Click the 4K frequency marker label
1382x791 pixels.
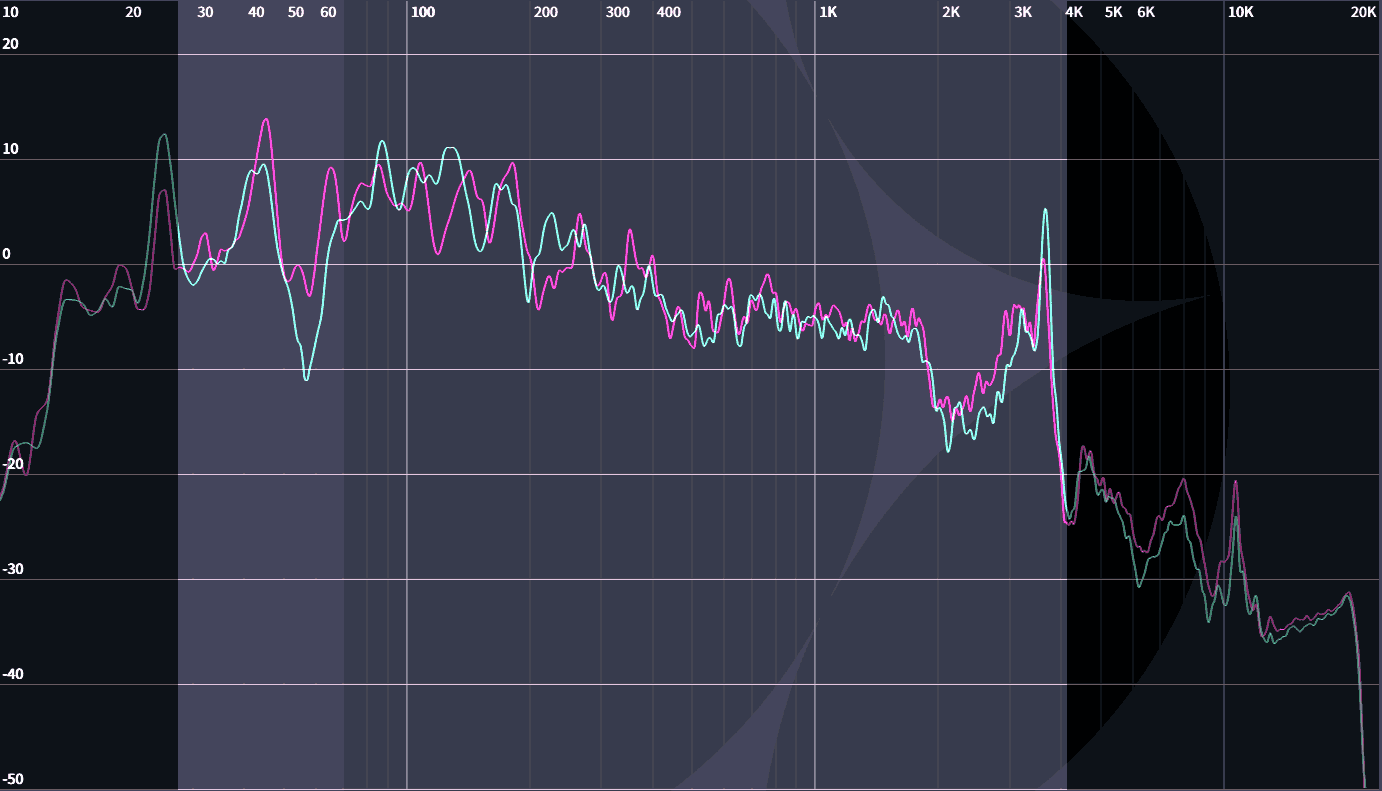tap(1074, 13)
